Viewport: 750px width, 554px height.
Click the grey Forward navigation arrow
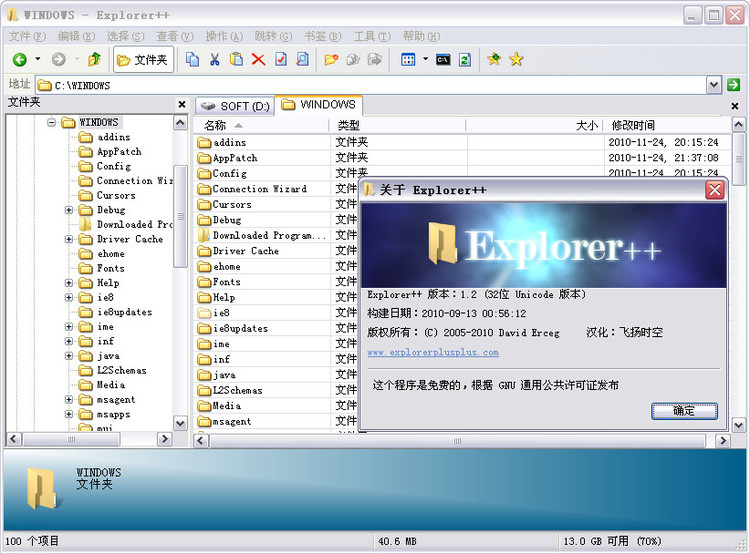click(x=58, y=60)
